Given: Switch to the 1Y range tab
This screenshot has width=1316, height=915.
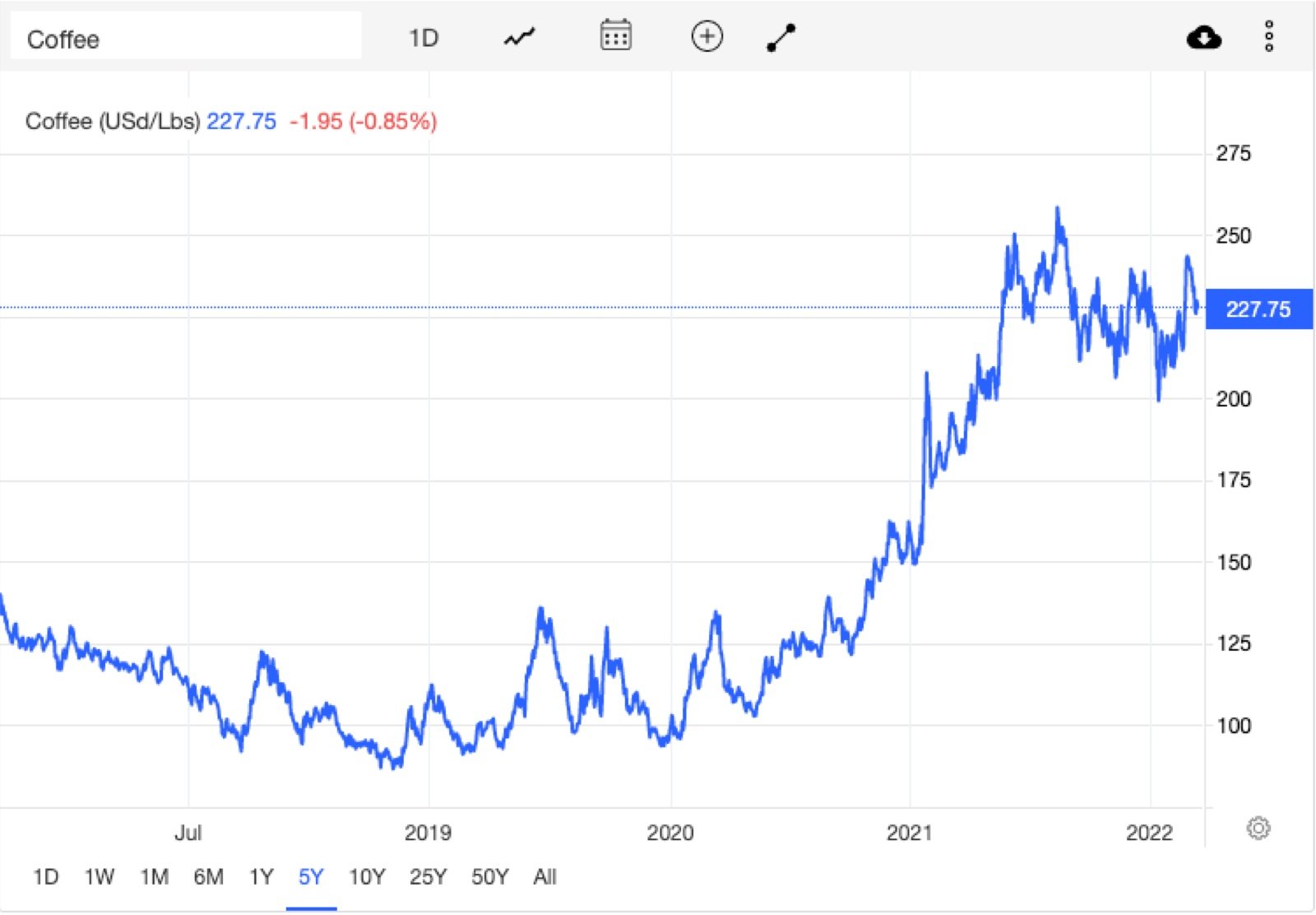Looking at the screenshot, I should (x=263, y=877).
